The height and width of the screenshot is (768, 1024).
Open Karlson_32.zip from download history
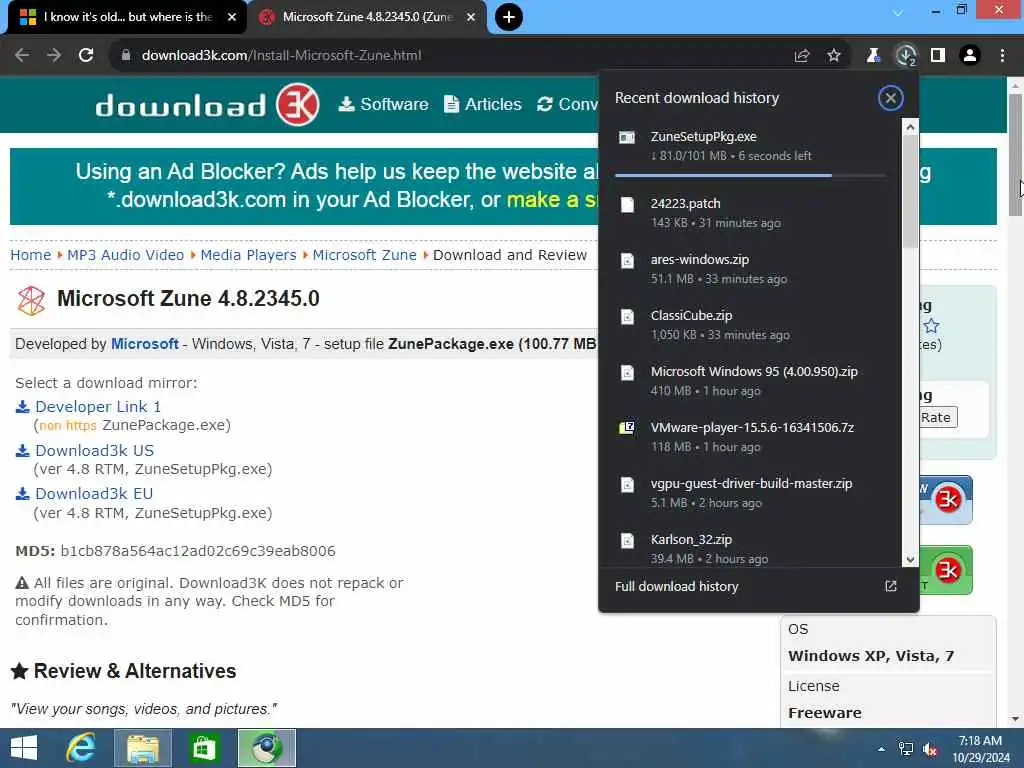pyautogui.click(x=750, y=549)
